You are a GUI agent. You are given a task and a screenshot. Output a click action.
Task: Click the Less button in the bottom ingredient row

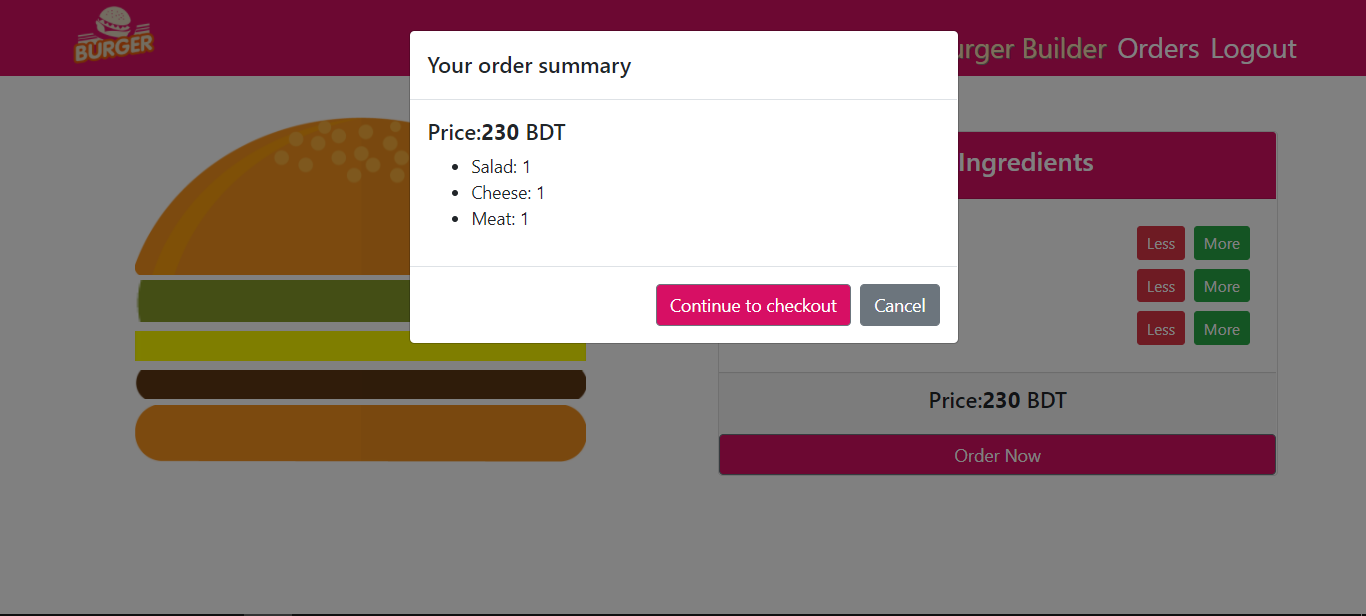[1161, 329]
